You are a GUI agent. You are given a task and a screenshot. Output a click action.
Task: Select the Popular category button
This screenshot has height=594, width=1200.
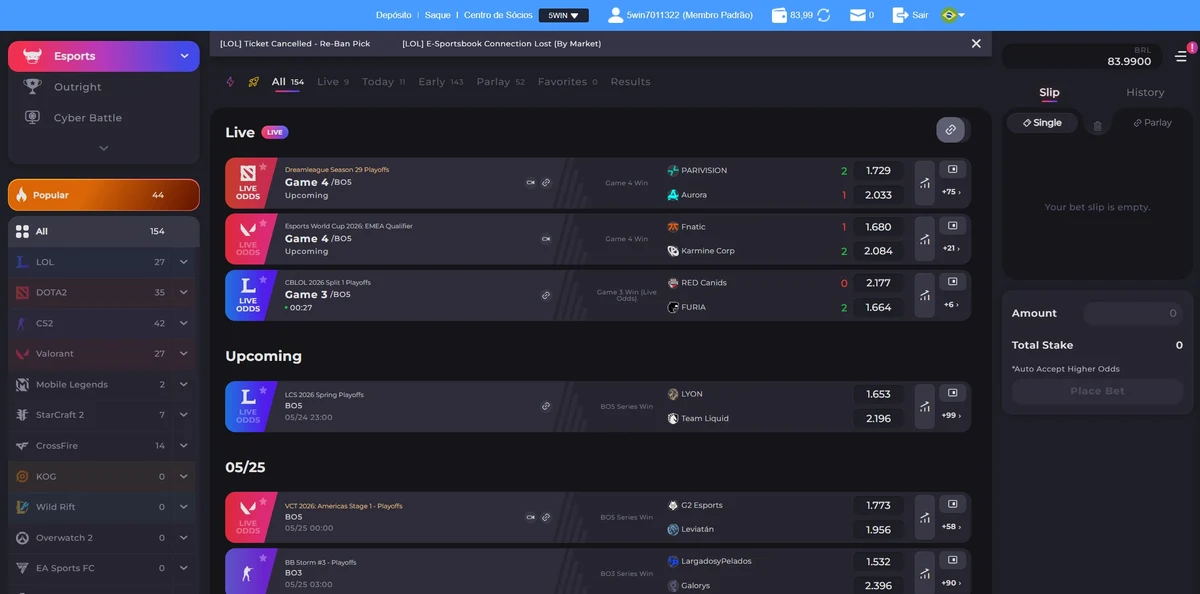[104, 195]
